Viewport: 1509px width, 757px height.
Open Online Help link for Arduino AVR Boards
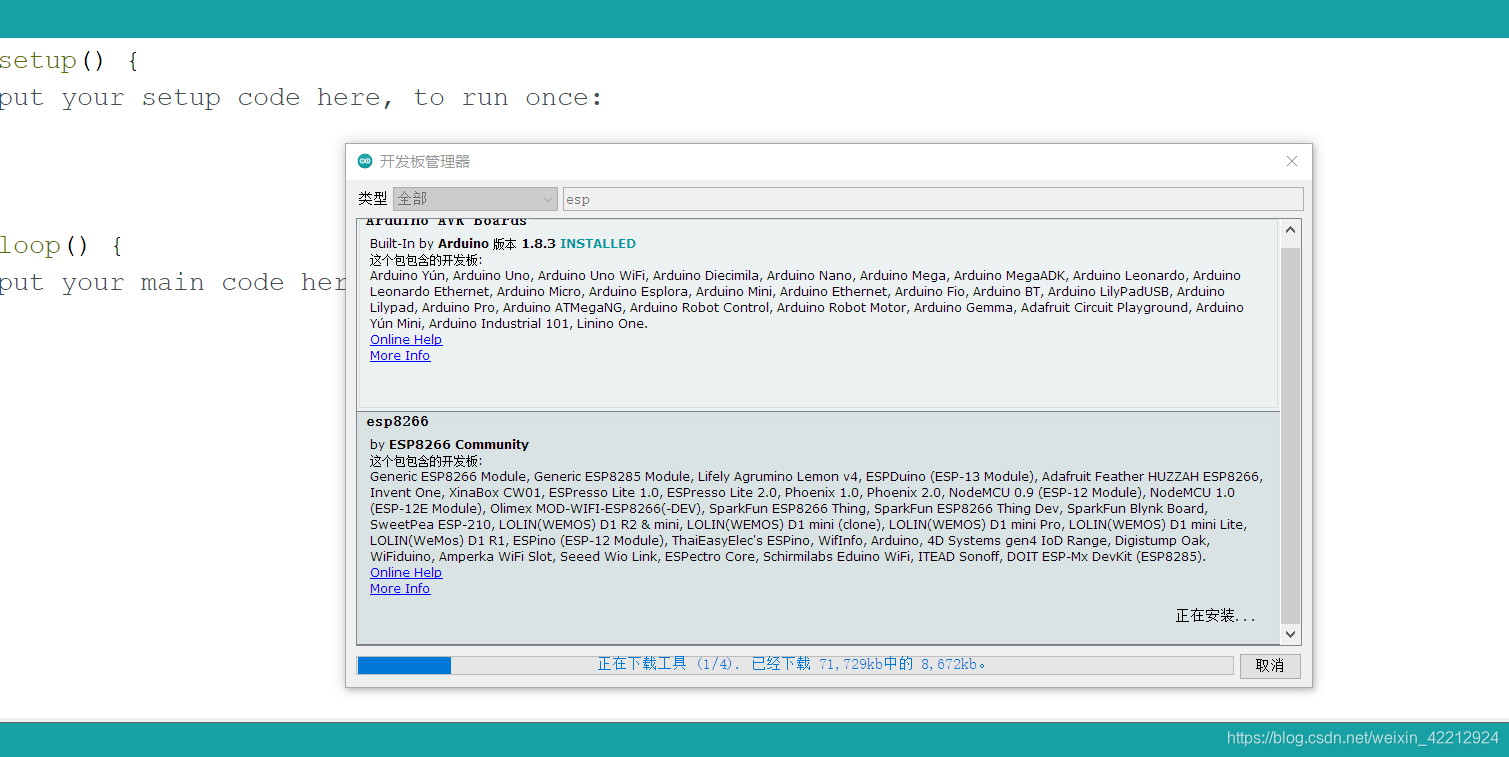point(406,340)
